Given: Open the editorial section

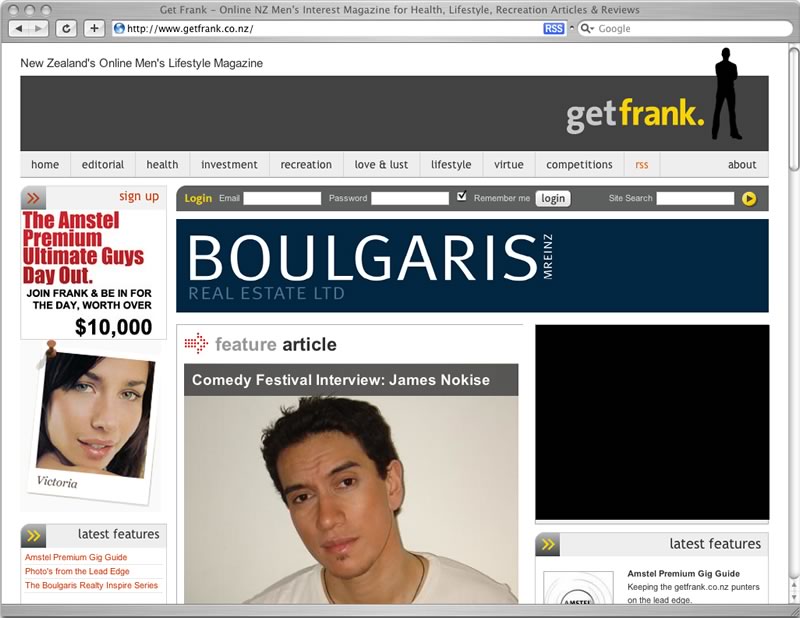Looking at the screenshot, I should coord(103,164).
